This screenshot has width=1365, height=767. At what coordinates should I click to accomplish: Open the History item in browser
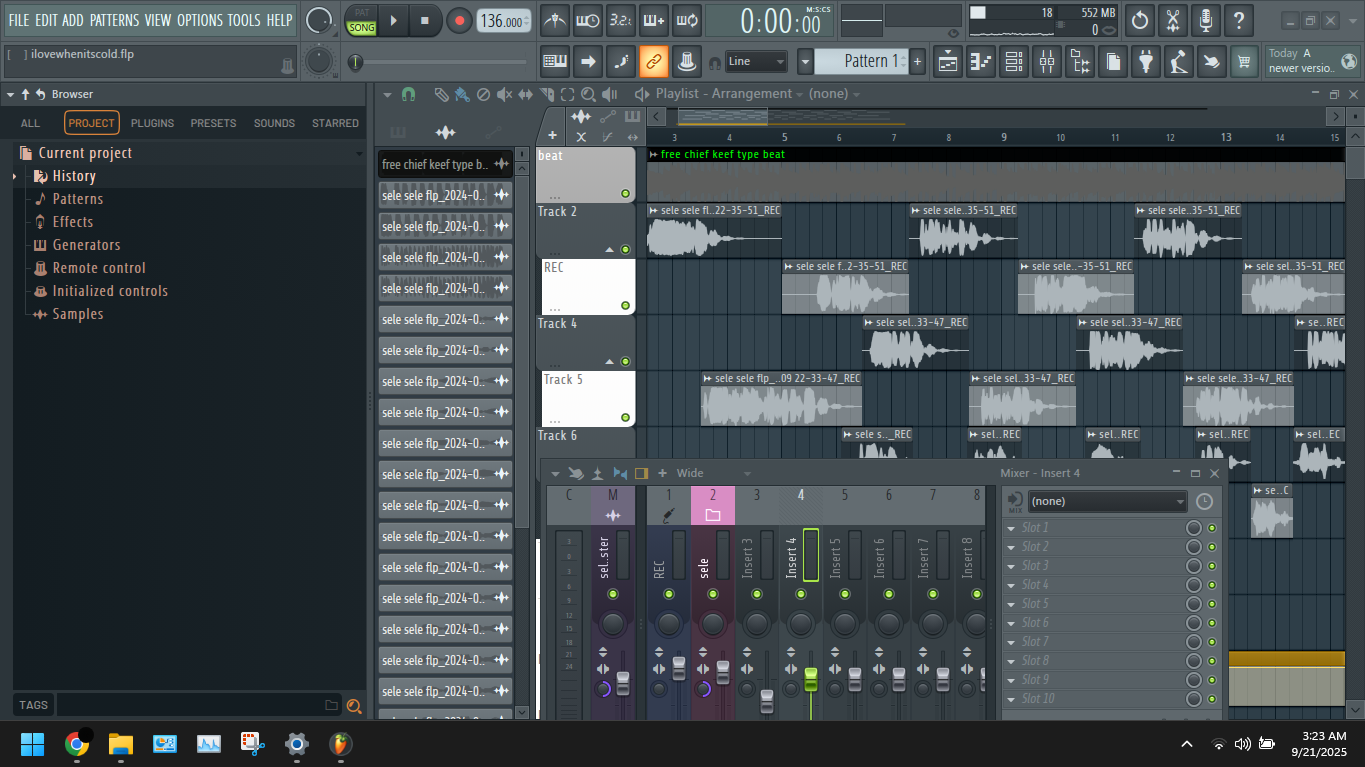point(74,176)
